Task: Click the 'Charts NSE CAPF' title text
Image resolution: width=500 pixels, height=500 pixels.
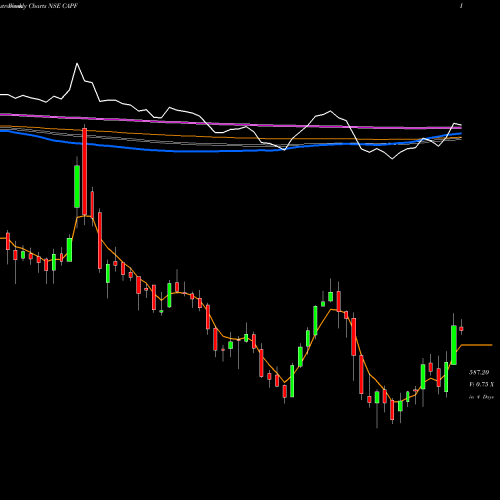Action: click(x=53, y=6)
